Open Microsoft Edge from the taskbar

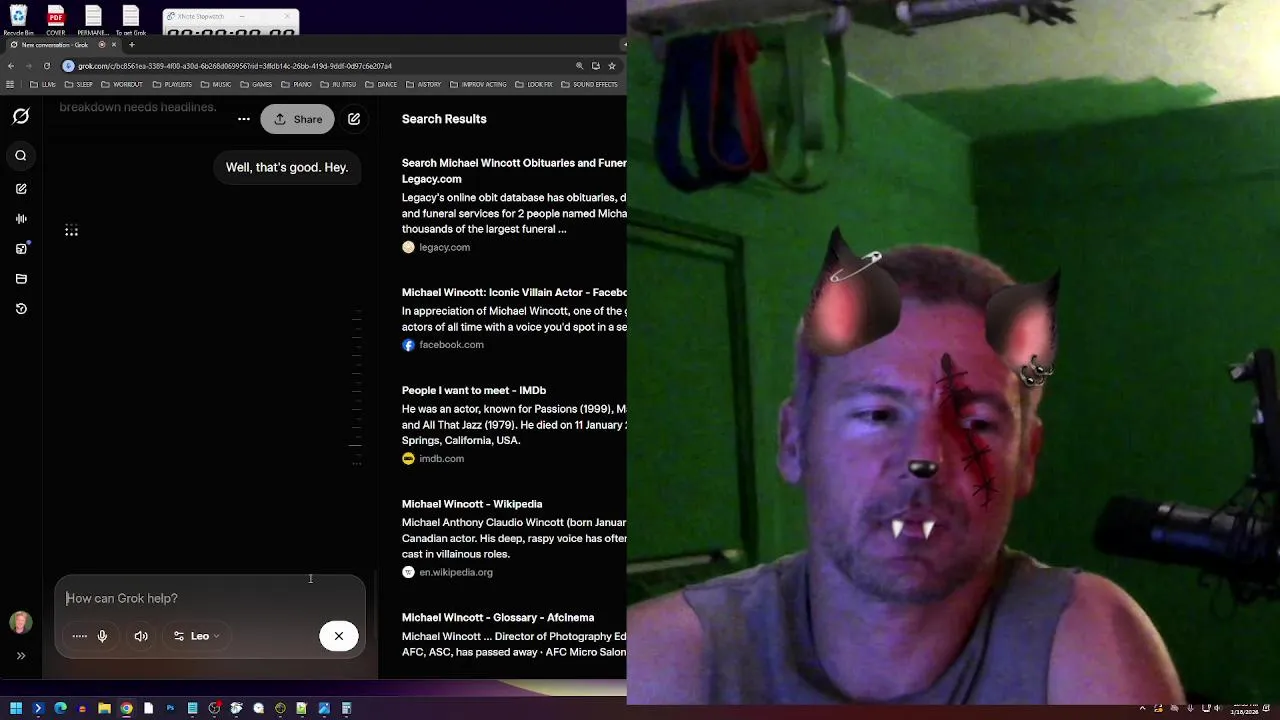pos(60,708)
